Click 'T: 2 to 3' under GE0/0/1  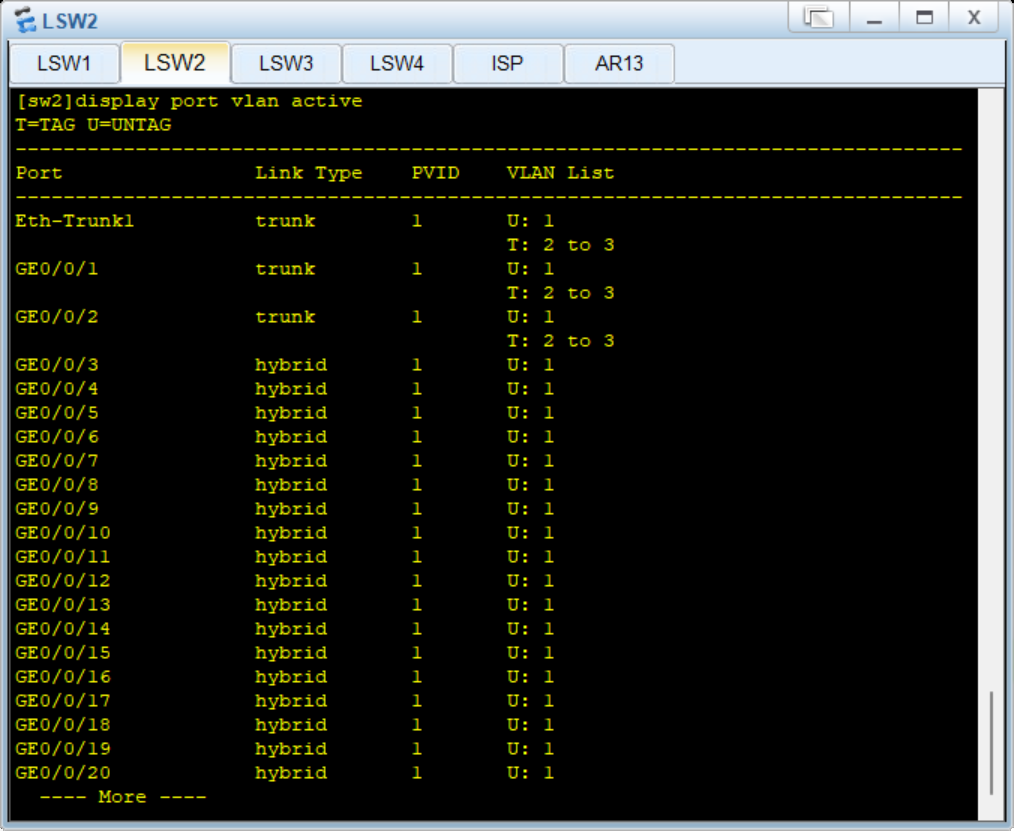click(x=560, y=293)
